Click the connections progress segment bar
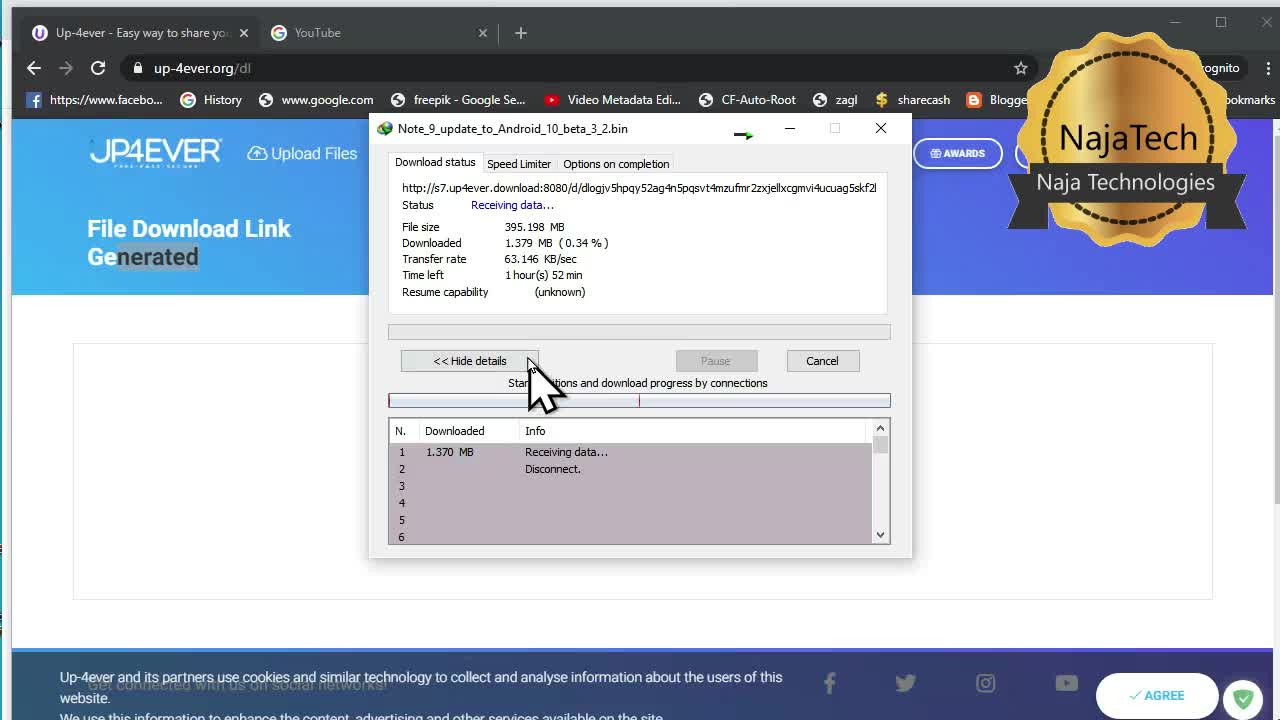Viewport: 1280px width, 720px height. point(639,401)
